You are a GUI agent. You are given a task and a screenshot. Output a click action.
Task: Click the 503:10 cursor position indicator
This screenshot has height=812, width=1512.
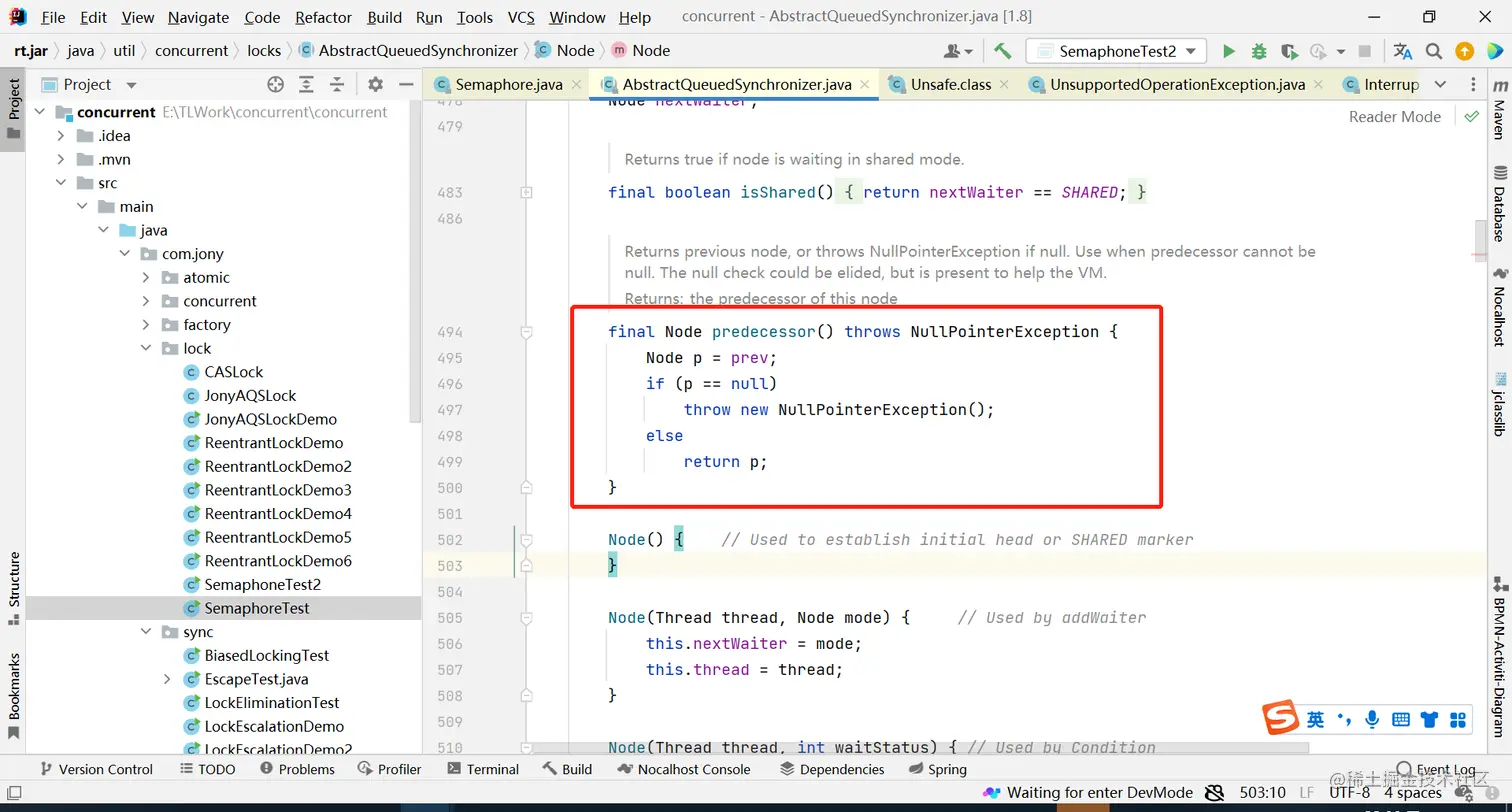click(x=1262, y=793)
